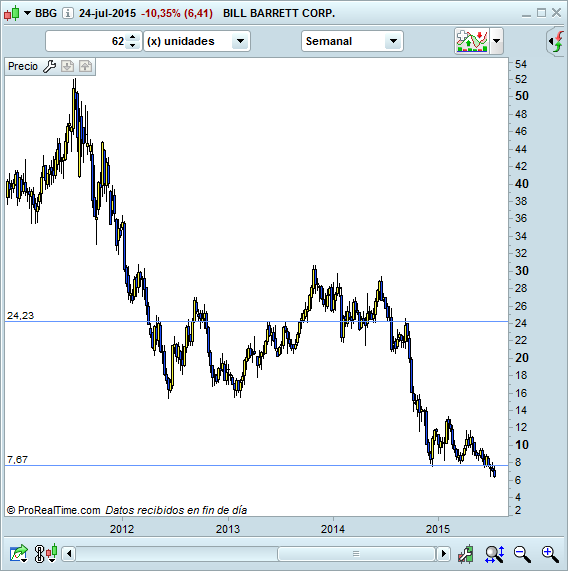568x571 pixels.
Task: Move the Precio panel down
Action: pyautogui.click(x=67, y=66)
